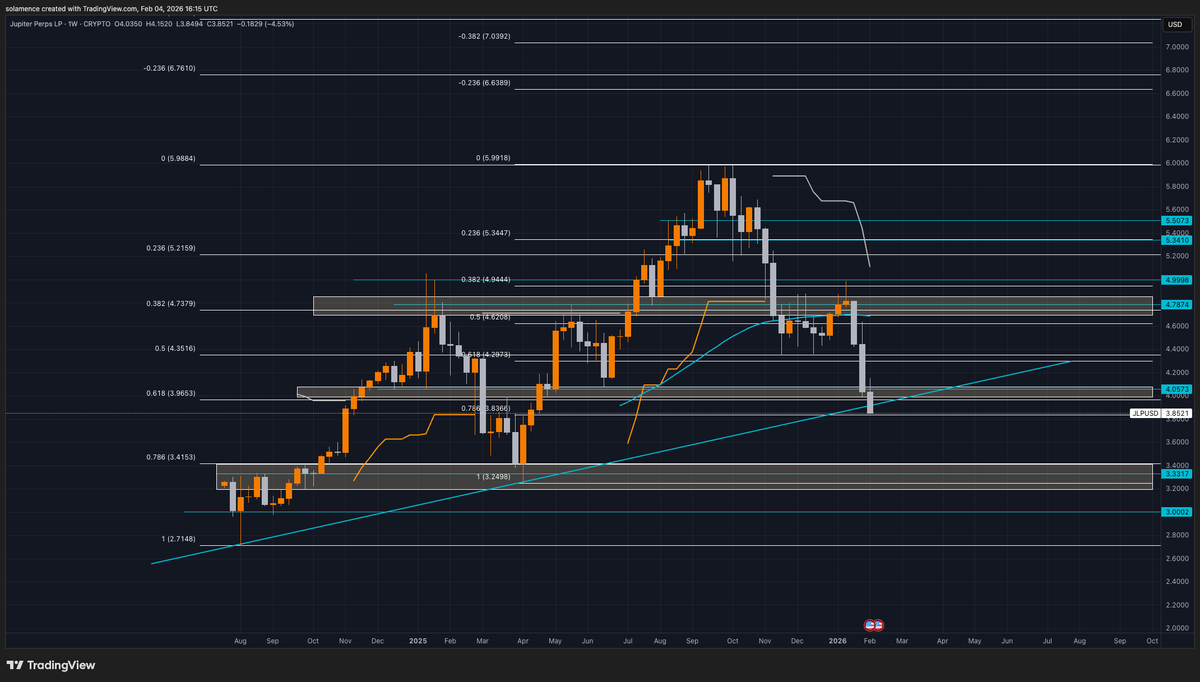Screen dimensions: 1200x682
Task: Click the cyan 4.9998 price label
Action: (1176, 280)
